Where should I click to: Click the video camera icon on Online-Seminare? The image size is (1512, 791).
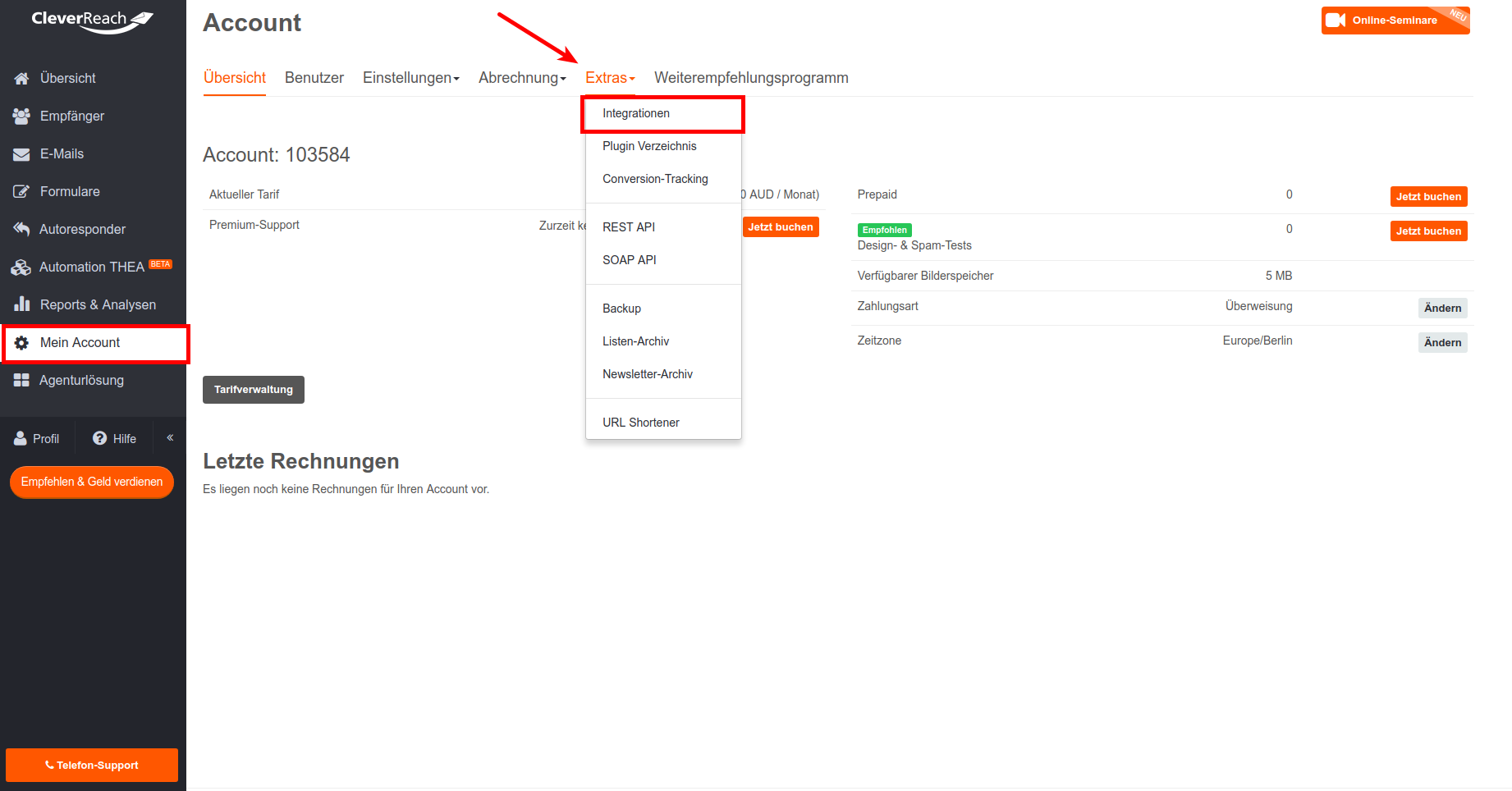[1336, 20]
